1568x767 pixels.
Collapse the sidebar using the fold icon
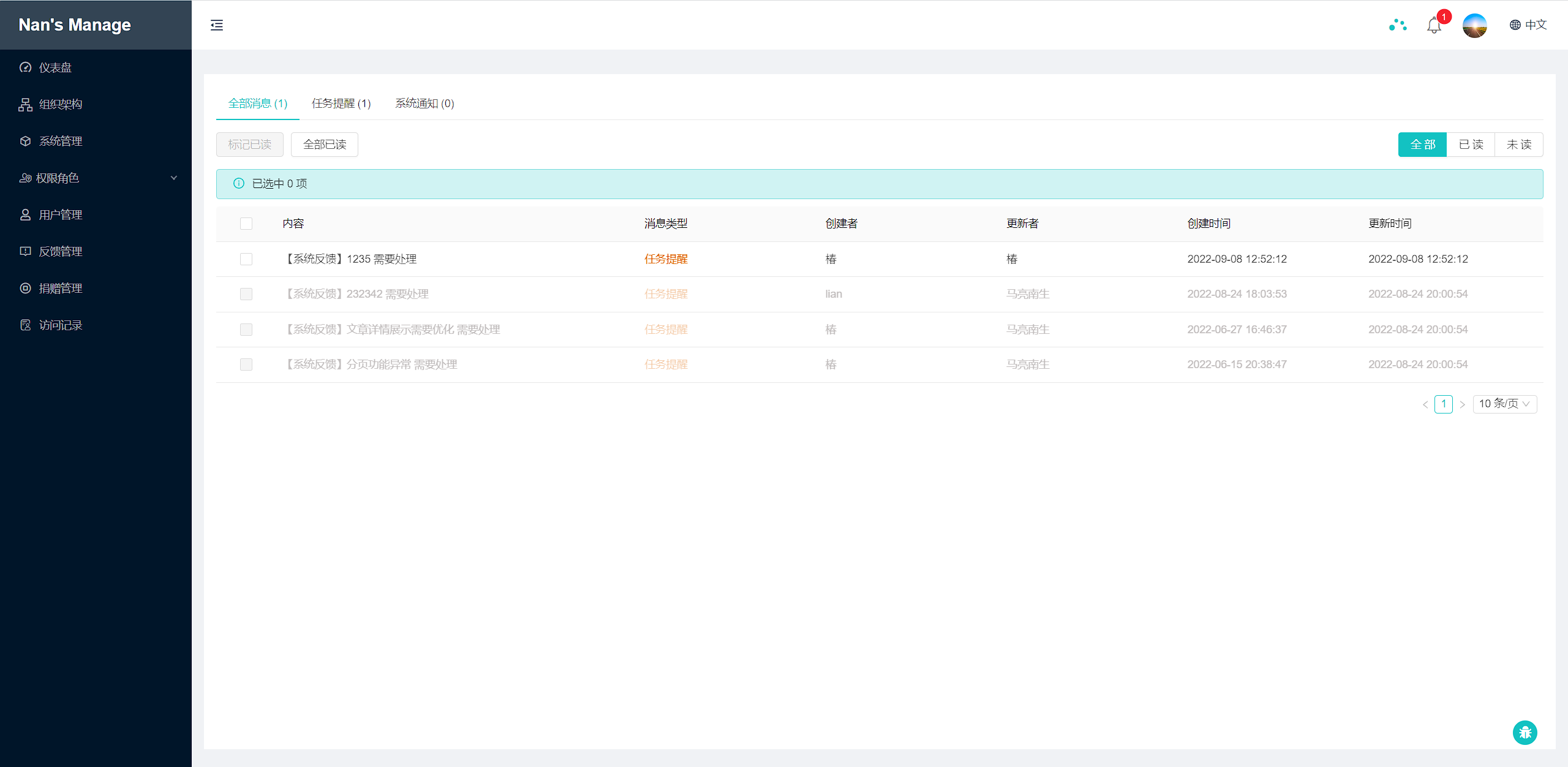[x=216, y=25]
